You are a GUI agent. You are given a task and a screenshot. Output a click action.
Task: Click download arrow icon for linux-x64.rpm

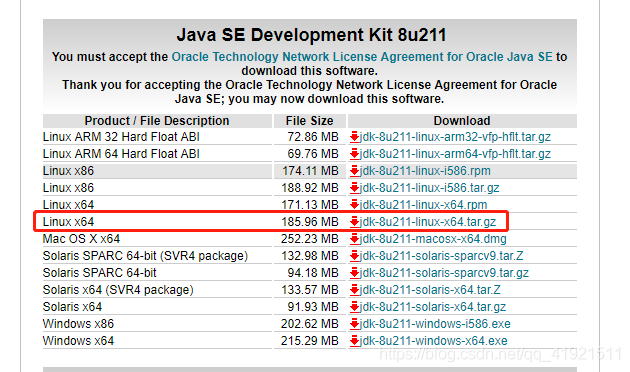click(354, 205)
